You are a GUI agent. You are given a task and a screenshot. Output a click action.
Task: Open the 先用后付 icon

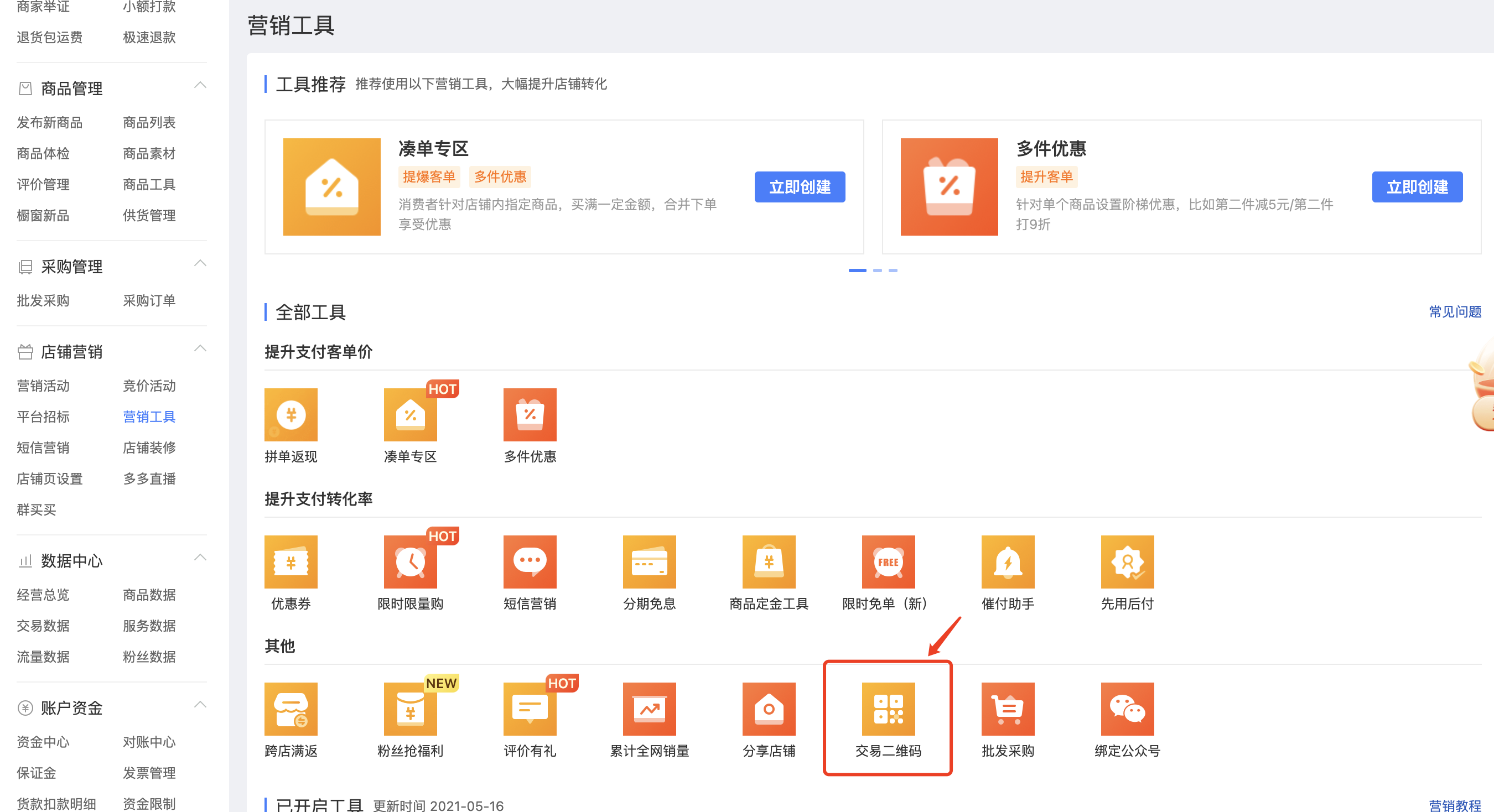coord(1127,561)
